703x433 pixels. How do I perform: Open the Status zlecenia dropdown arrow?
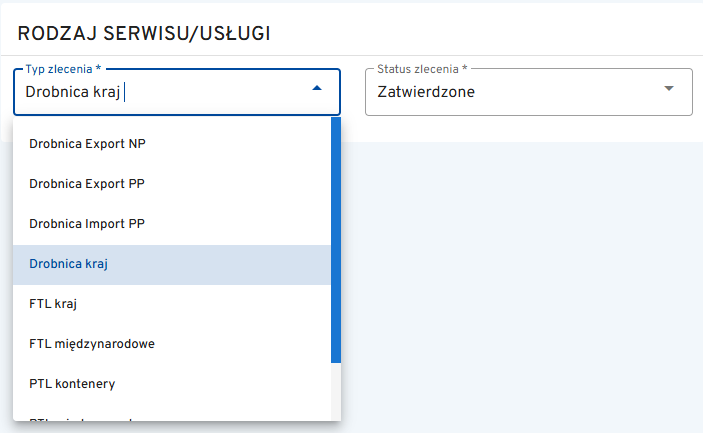tap(669, 89)
